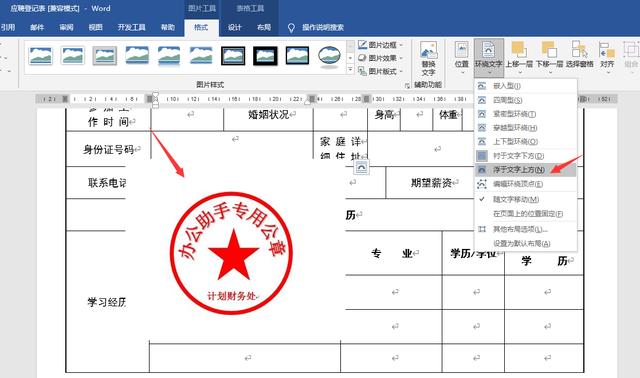Click 编辑环绕顶点(E) edit wrap points
This screenshot has width=640, height=378.
[x=526, y=184]
